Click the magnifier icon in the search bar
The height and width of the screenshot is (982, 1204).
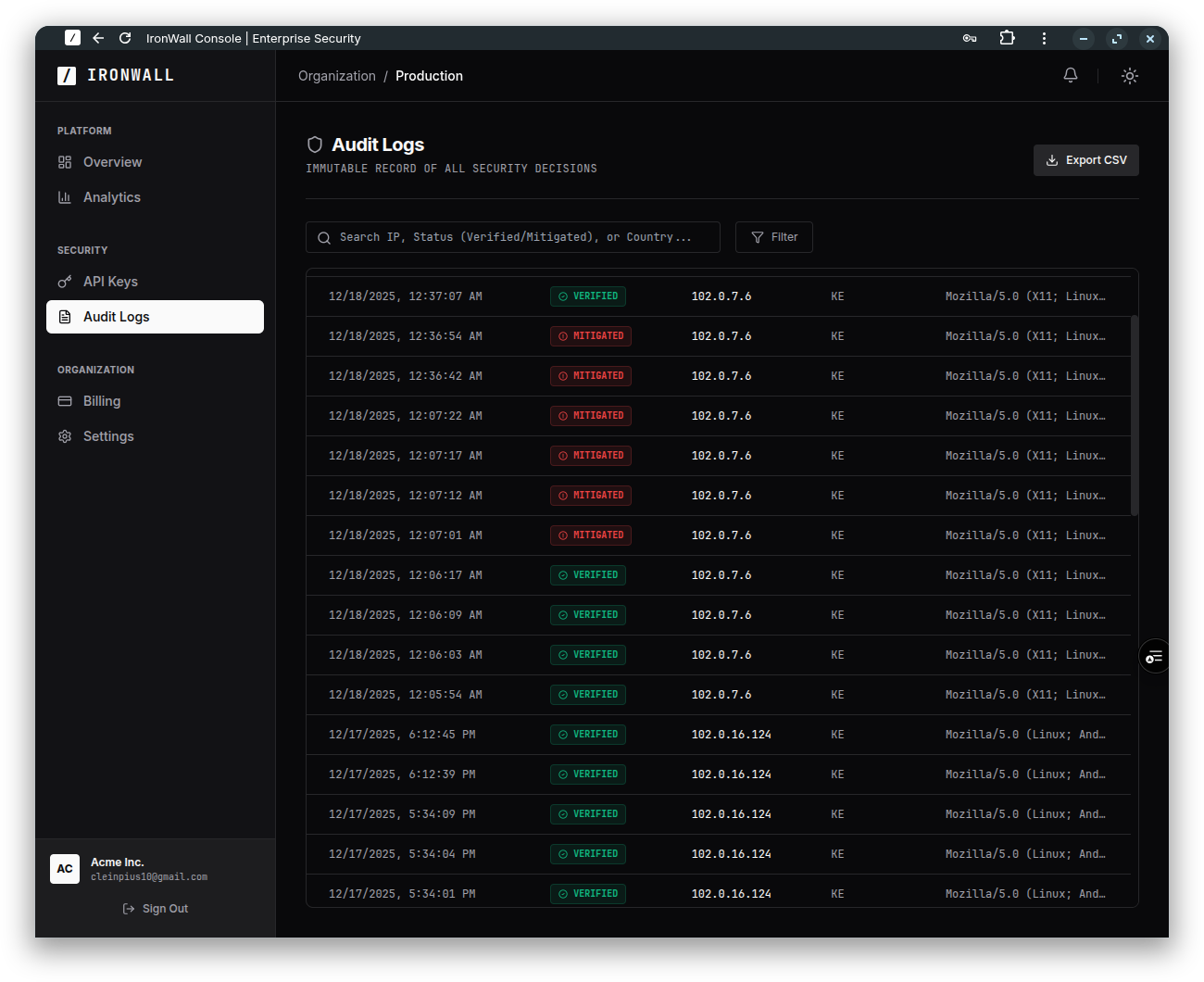[324, 237]
